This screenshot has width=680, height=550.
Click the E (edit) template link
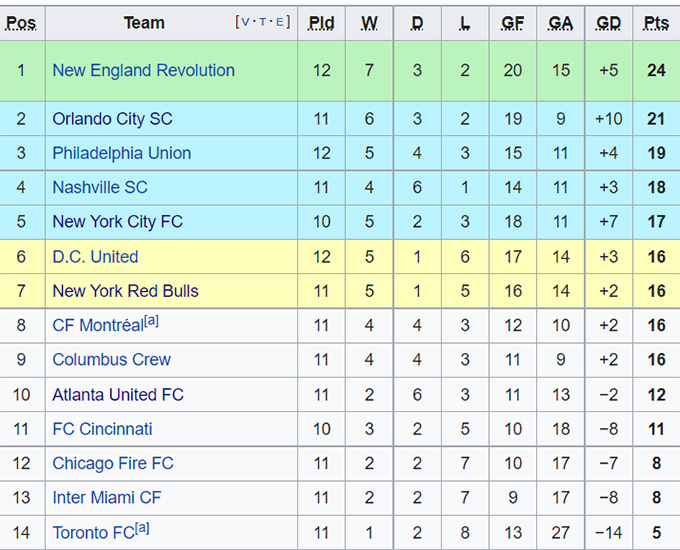[x=280, y=22]
